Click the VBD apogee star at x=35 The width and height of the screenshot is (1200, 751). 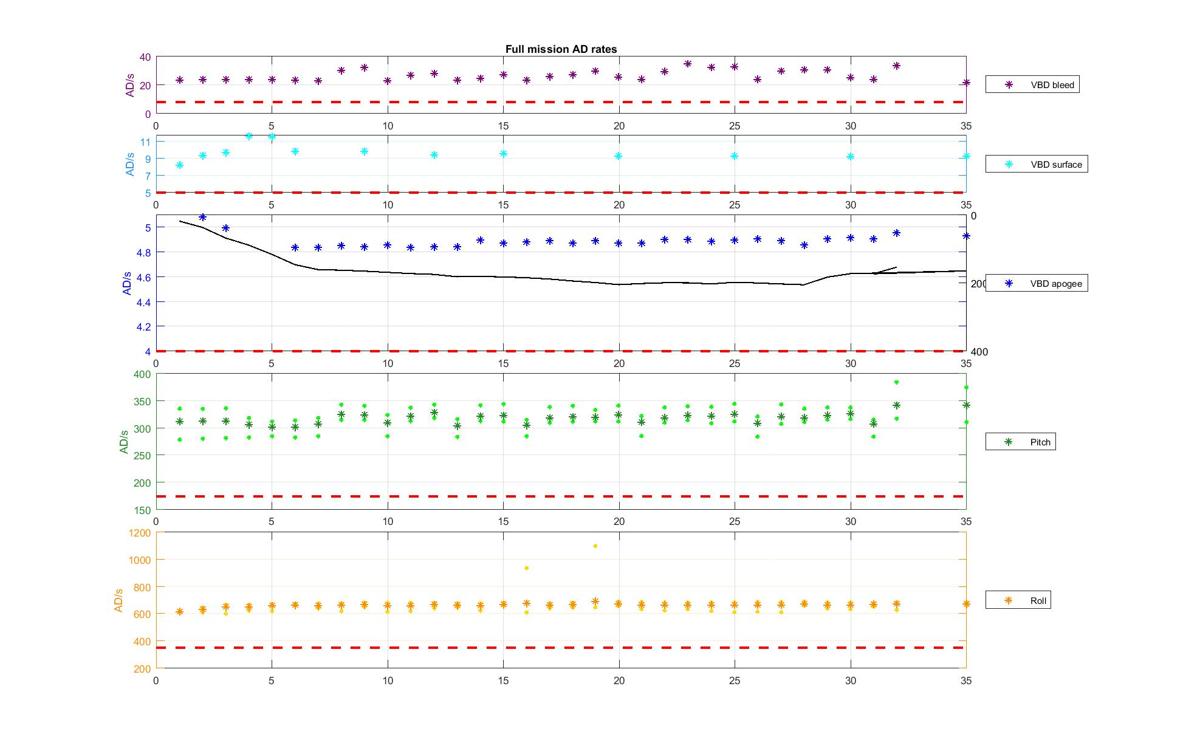tap(966, 235)
